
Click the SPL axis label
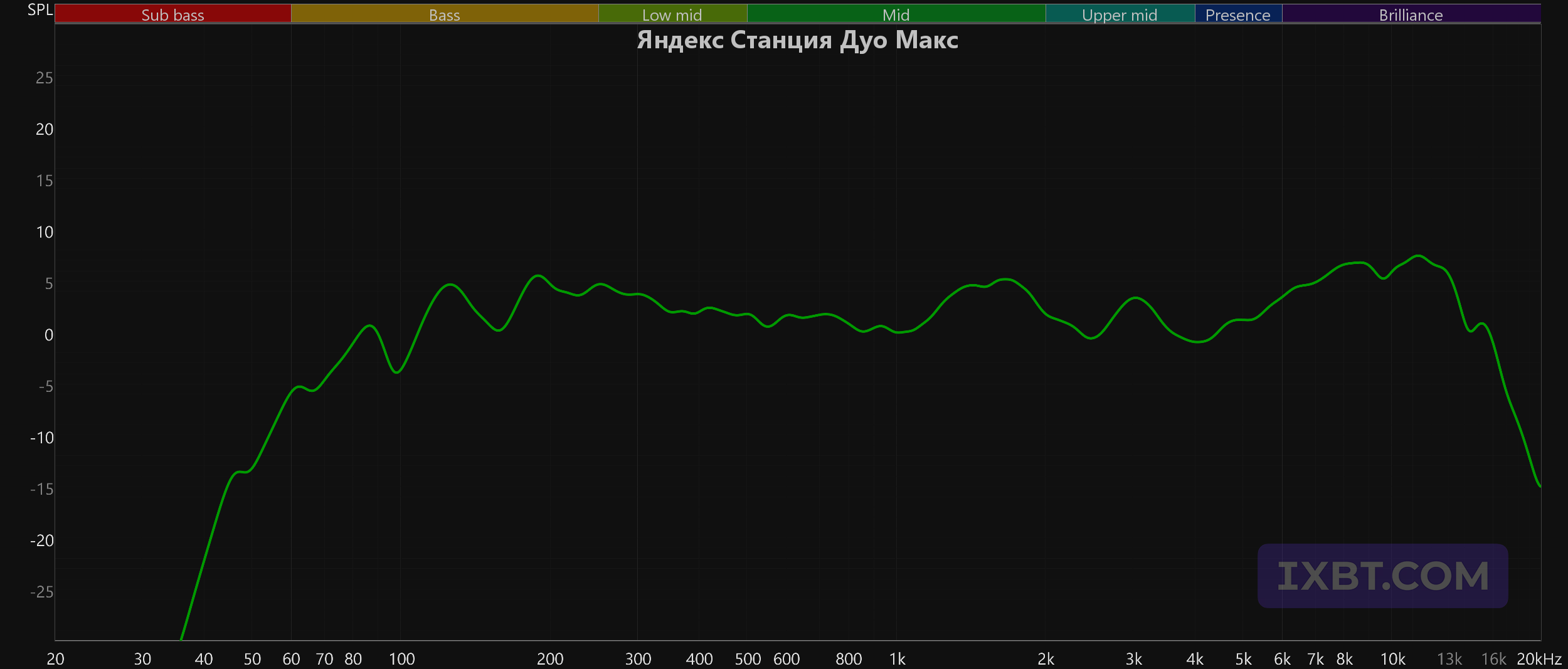tap(40, 9)
